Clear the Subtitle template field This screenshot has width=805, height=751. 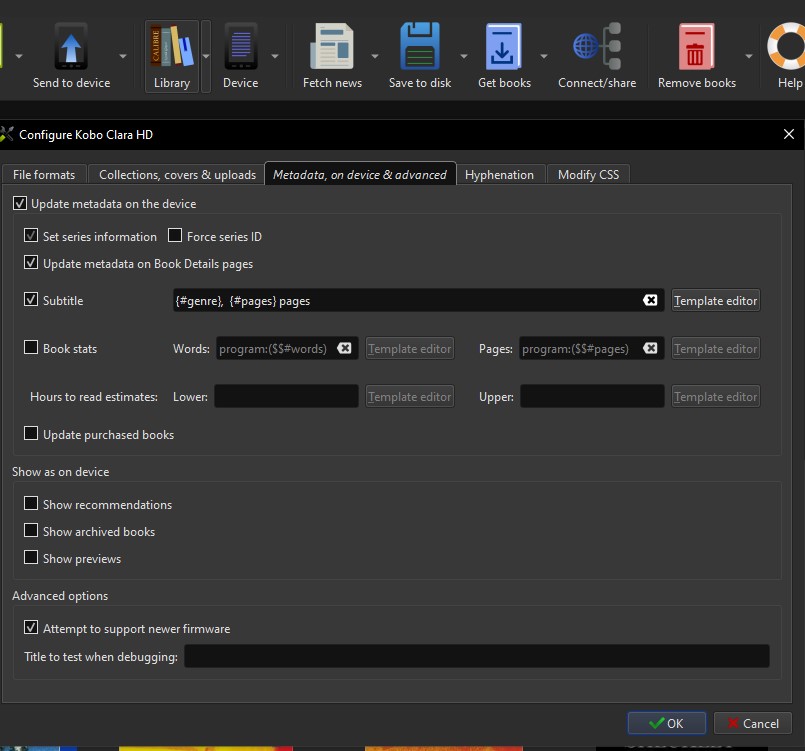(650, 300)
